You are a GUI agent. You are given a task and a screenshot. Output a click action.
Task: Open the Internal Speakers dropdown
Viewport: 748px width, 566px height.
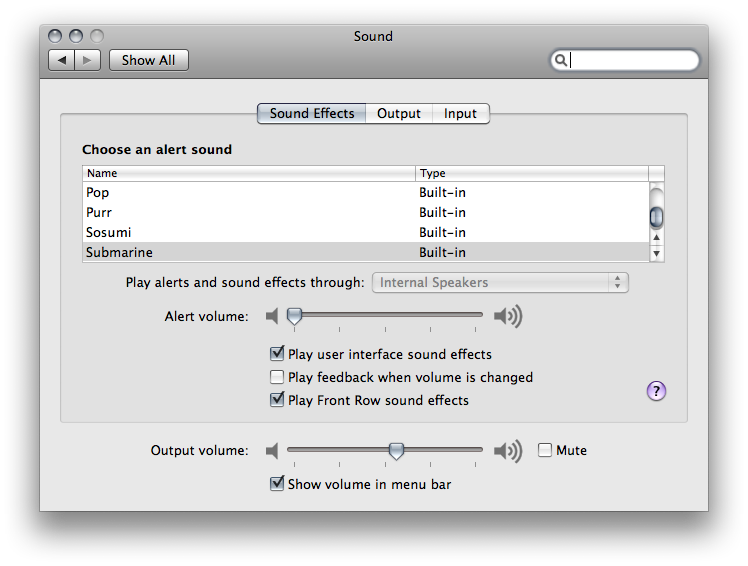pos(500,283)
